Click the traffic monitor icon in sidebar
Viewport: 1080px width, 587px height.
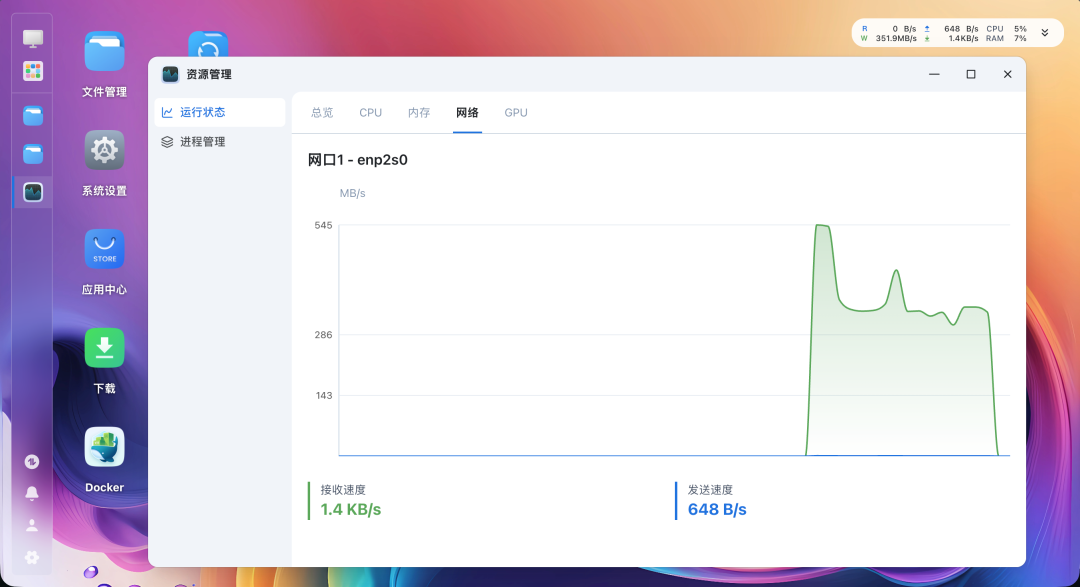(31, 461)
